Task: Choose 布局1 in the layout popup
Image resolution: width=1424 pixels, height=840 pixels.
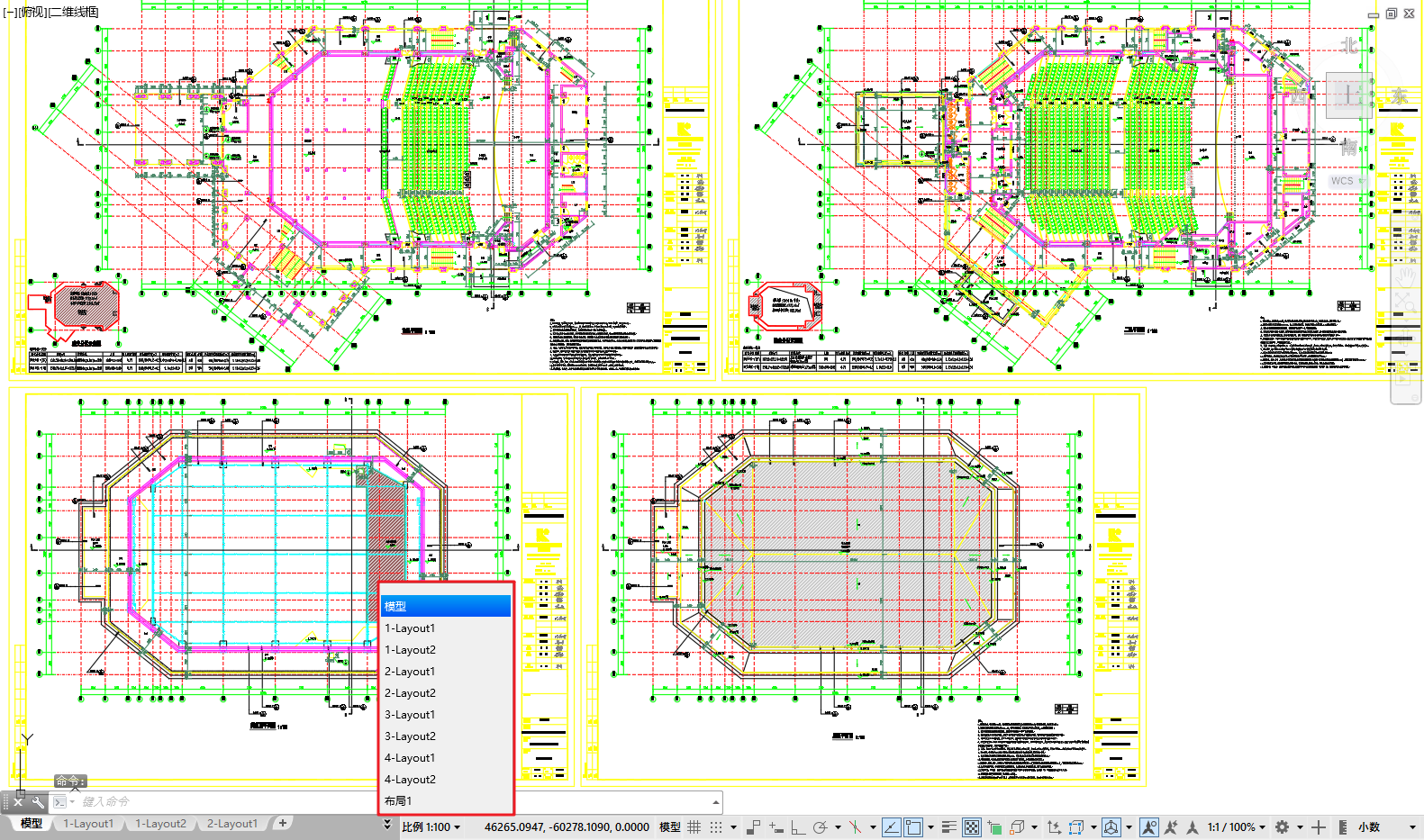Action: pyautogui.click(x=398, y=801)
